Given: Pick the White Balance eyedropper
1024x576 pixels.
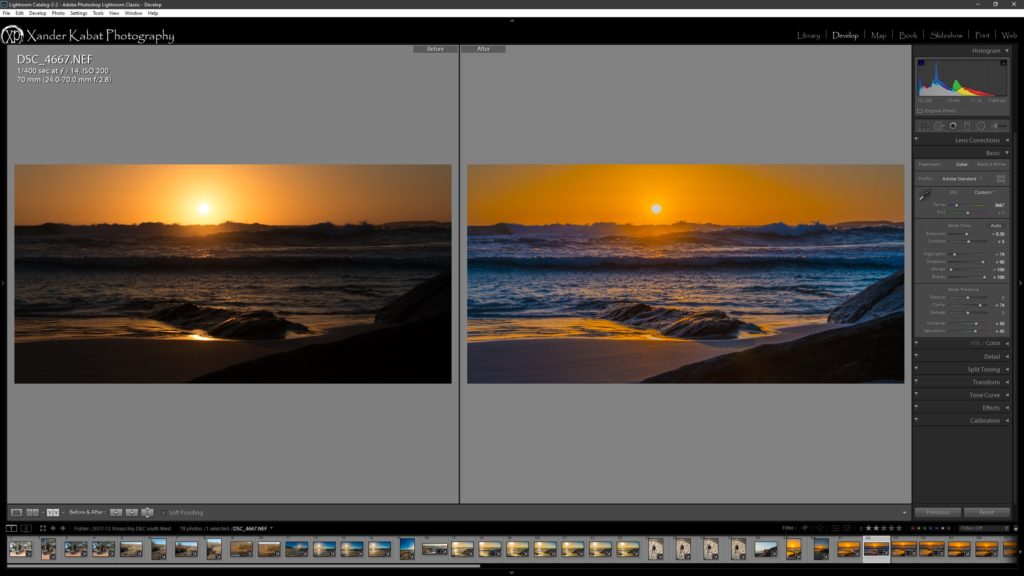Looking at the screenshot, I should point(925,195).
